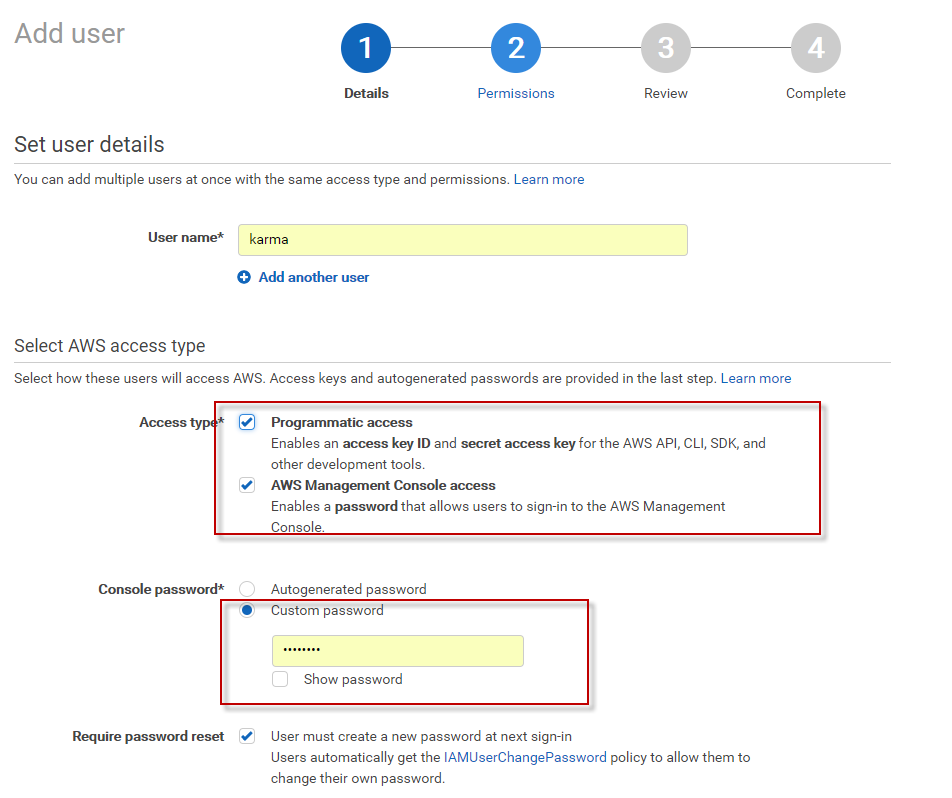
Task: Open Learn more link for AWS access type
Action: click(756, 378)
